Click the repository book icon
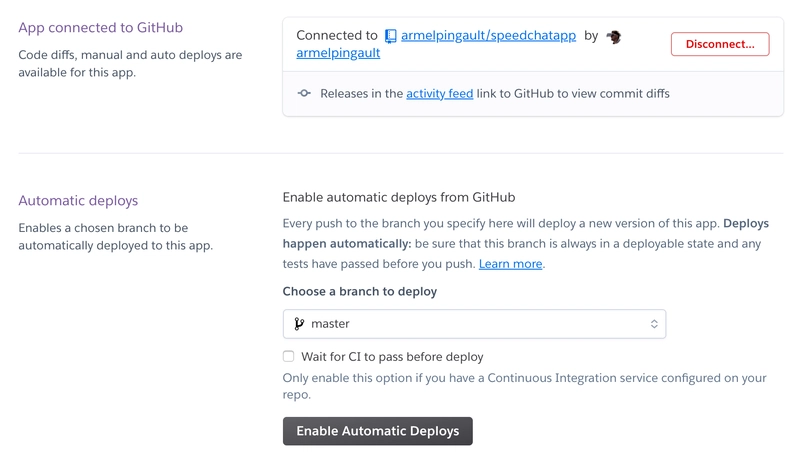800x462 pixels. [390, 36]
